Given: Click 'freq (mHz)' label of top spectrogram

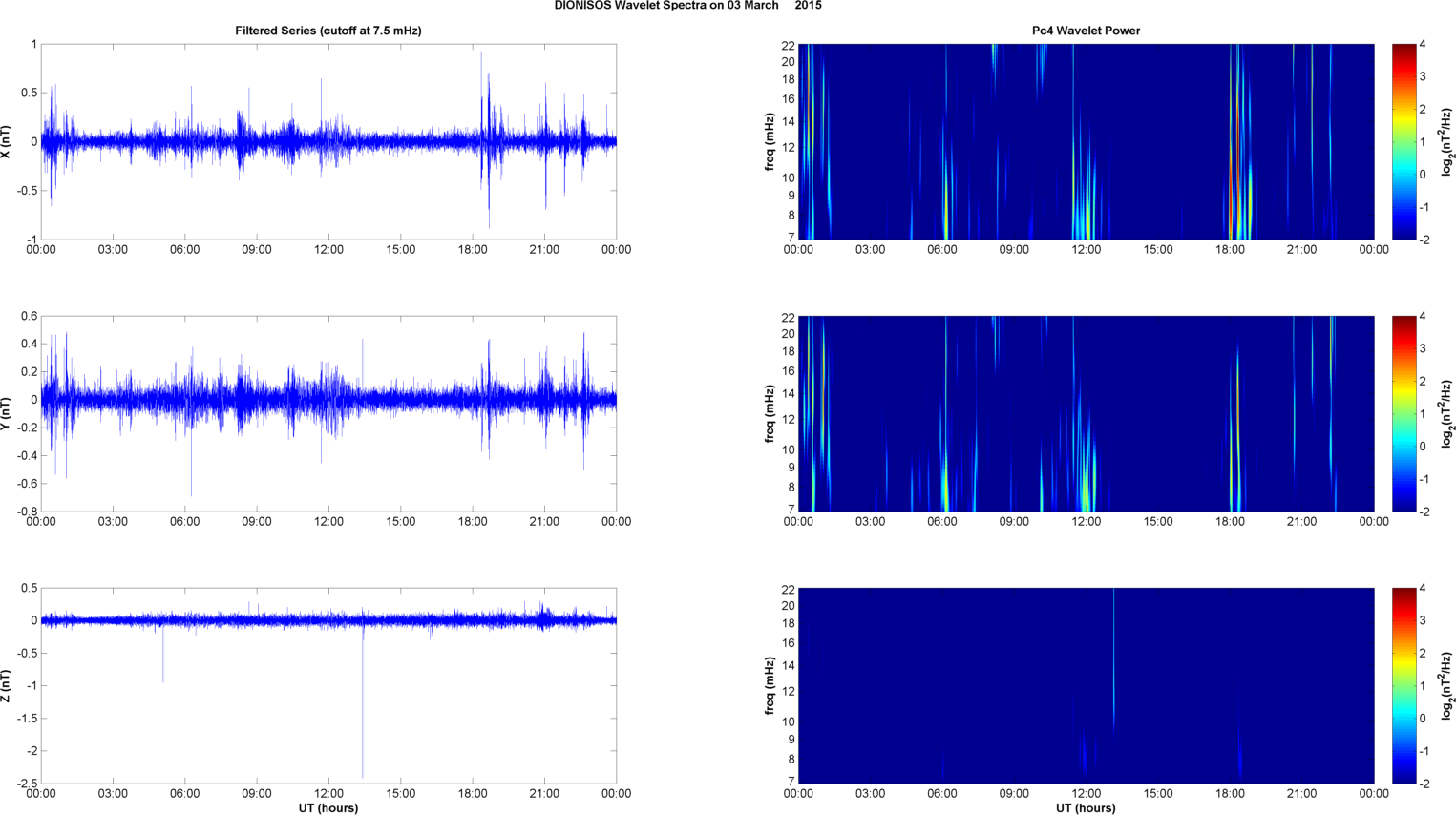Looking at the screenshot, I should point(770,141).
